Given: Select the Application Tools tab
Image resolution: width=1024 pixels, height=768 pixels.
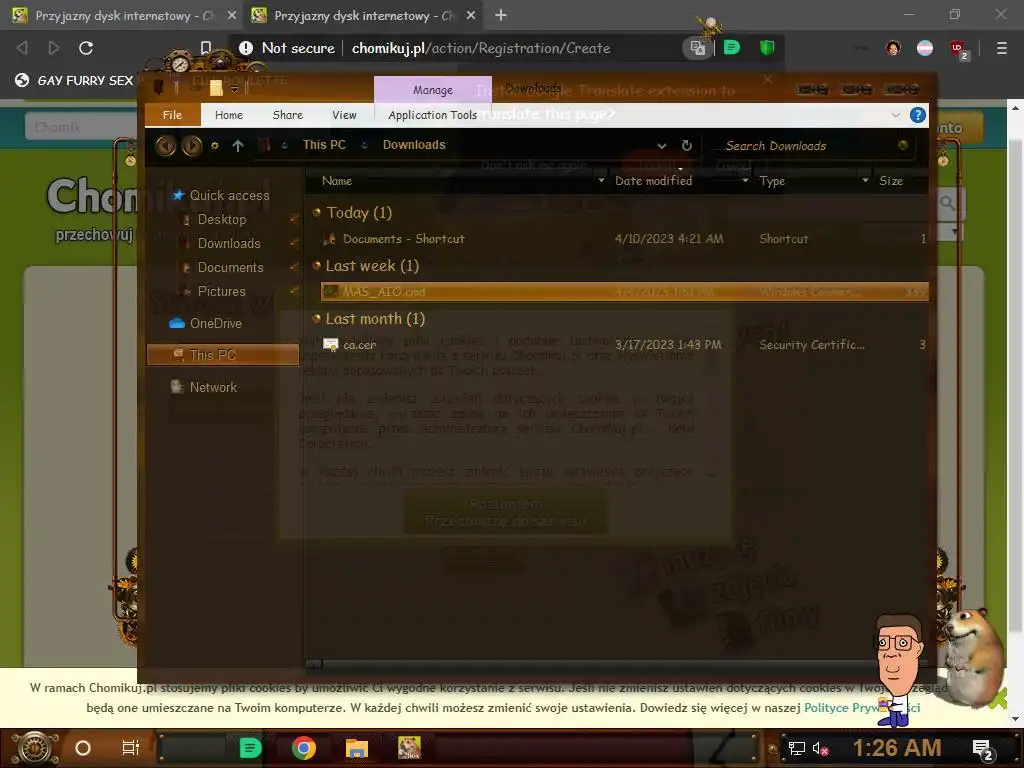Looking at the screenshot, I should tap(432, 115).
